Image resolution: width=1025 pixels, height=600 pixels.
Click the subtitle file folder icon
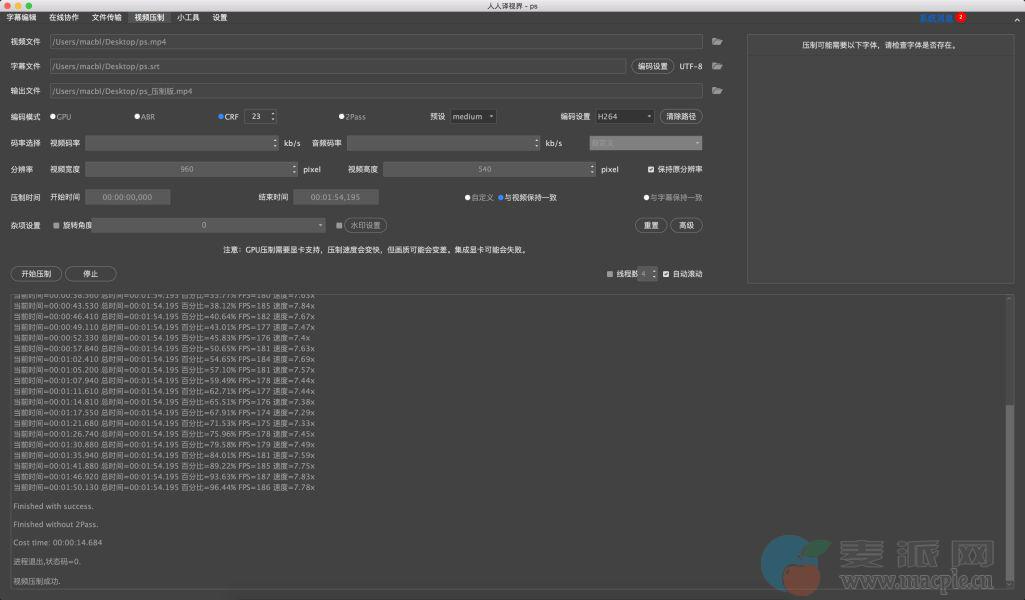pos(717,66)
